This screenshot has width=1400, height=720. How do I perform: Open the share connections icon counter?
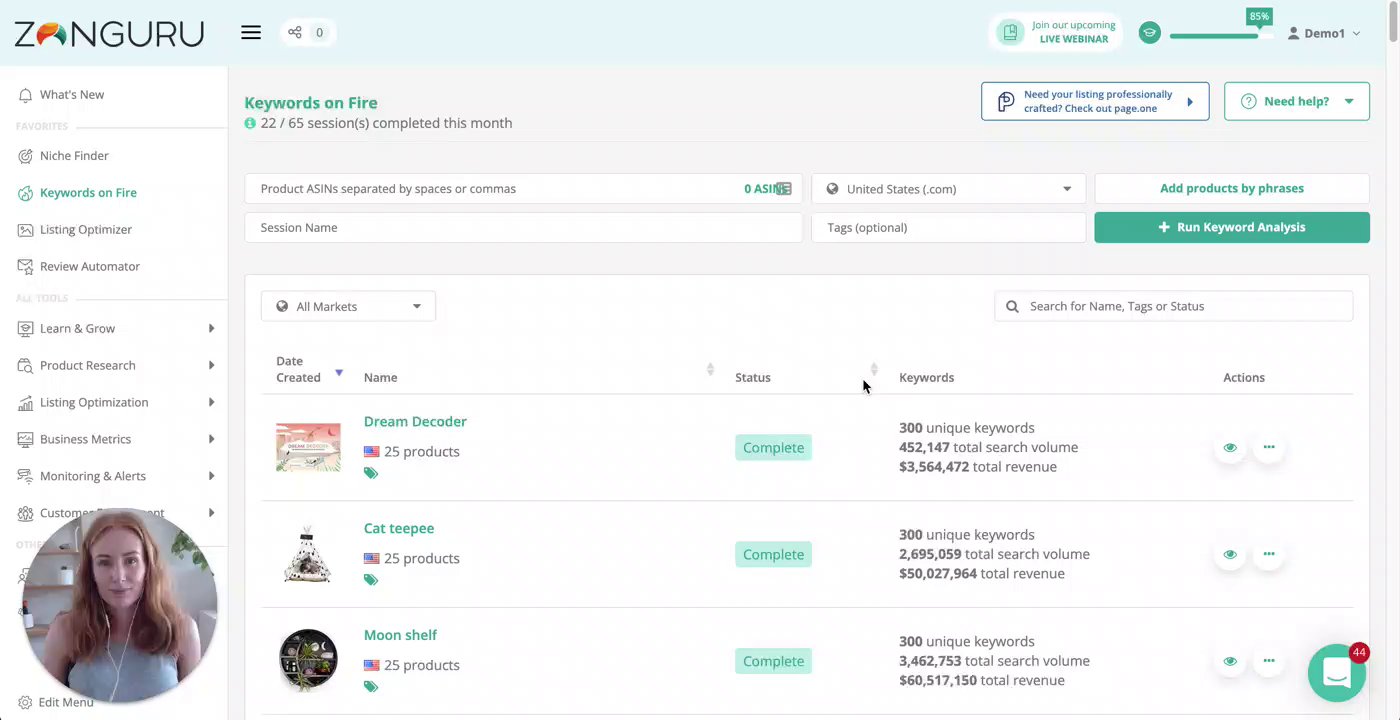[307, 33]
